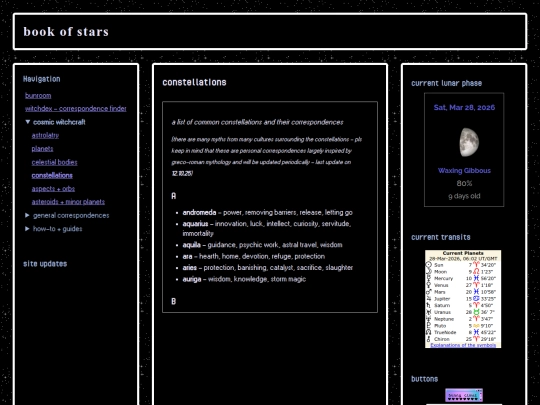Click the constellations page heading
The height and width of the screenshot is (405, 540).
click(194, 82)
